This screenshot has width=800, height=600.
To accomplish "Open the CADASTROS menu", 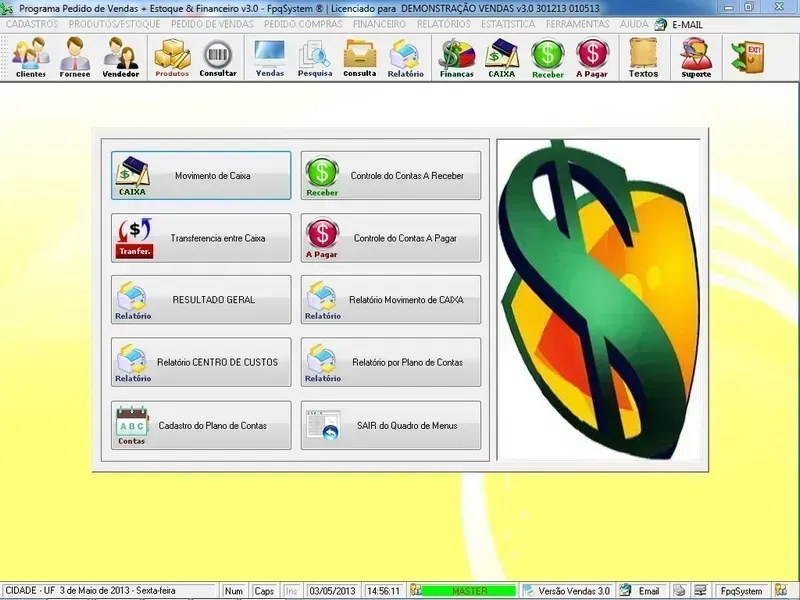I will point(32,23).
